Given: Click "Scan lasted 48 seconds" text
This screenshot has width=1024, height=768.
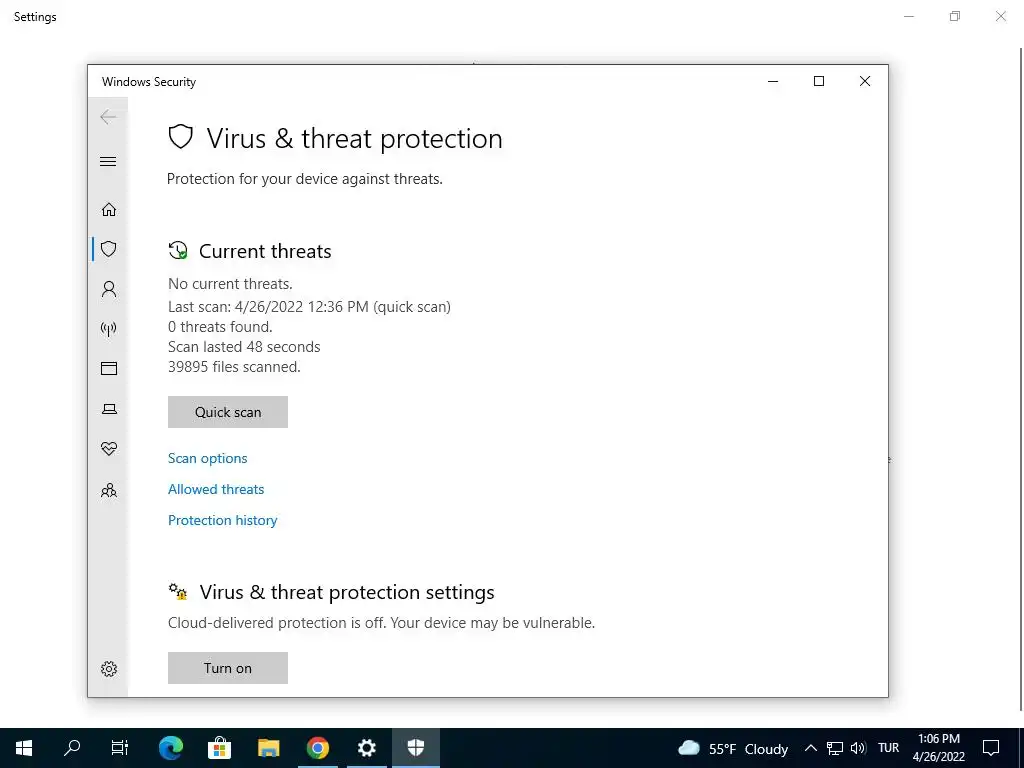Looking at the screenshot, I should point(244,347).
